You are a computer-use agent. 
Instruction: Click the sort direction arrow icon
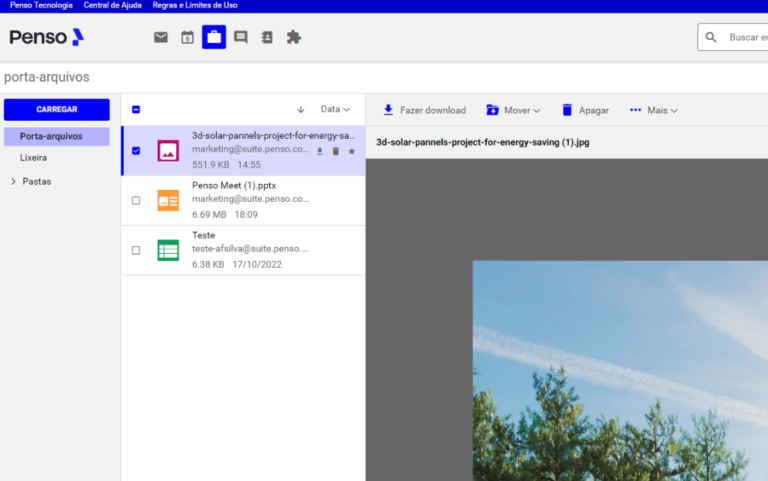click(x=301, y=110)
